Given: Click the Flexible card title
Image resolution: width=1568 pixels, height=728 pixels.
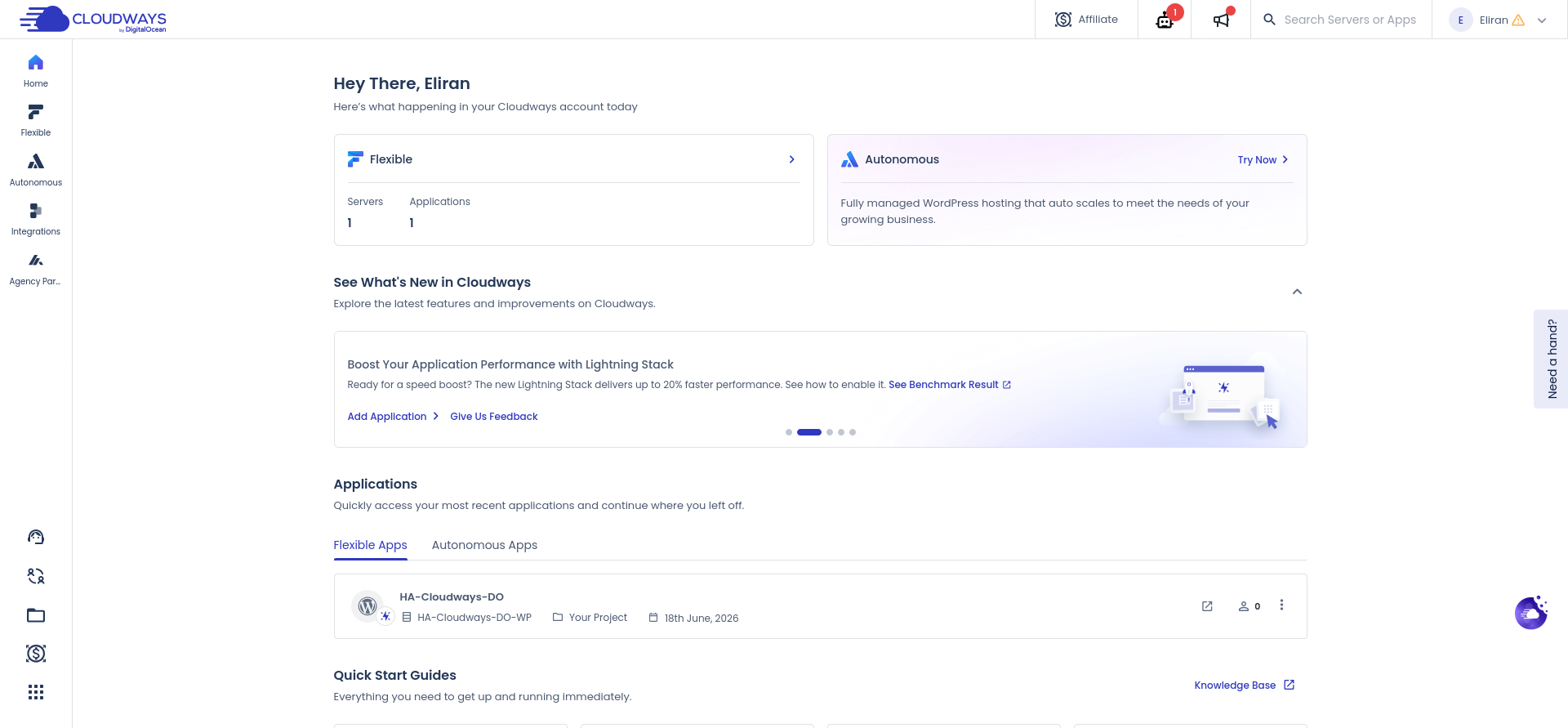Looking at the screenshot, I should click(390, 159).
